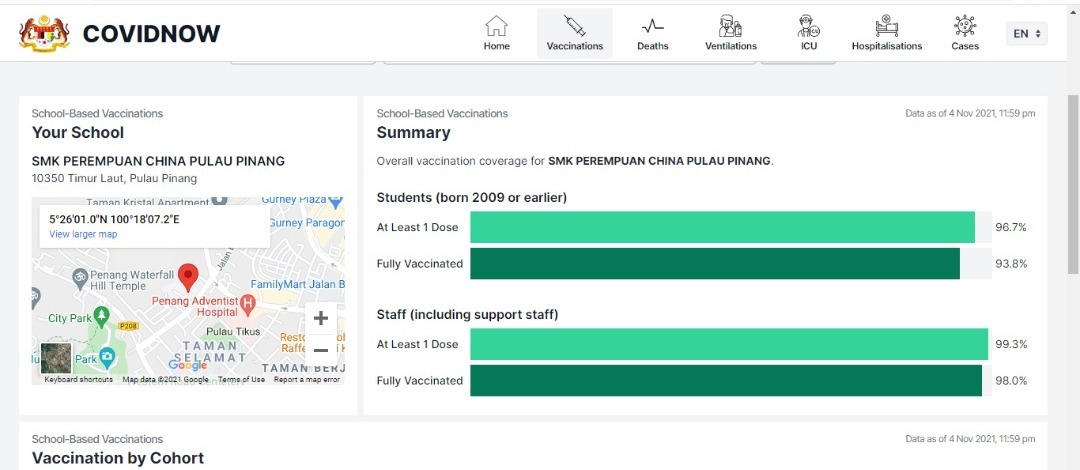The width and height of the screenshot is (1080, 470).
Task: Click Gurney Plaza label on map
Action: [293, 200]
